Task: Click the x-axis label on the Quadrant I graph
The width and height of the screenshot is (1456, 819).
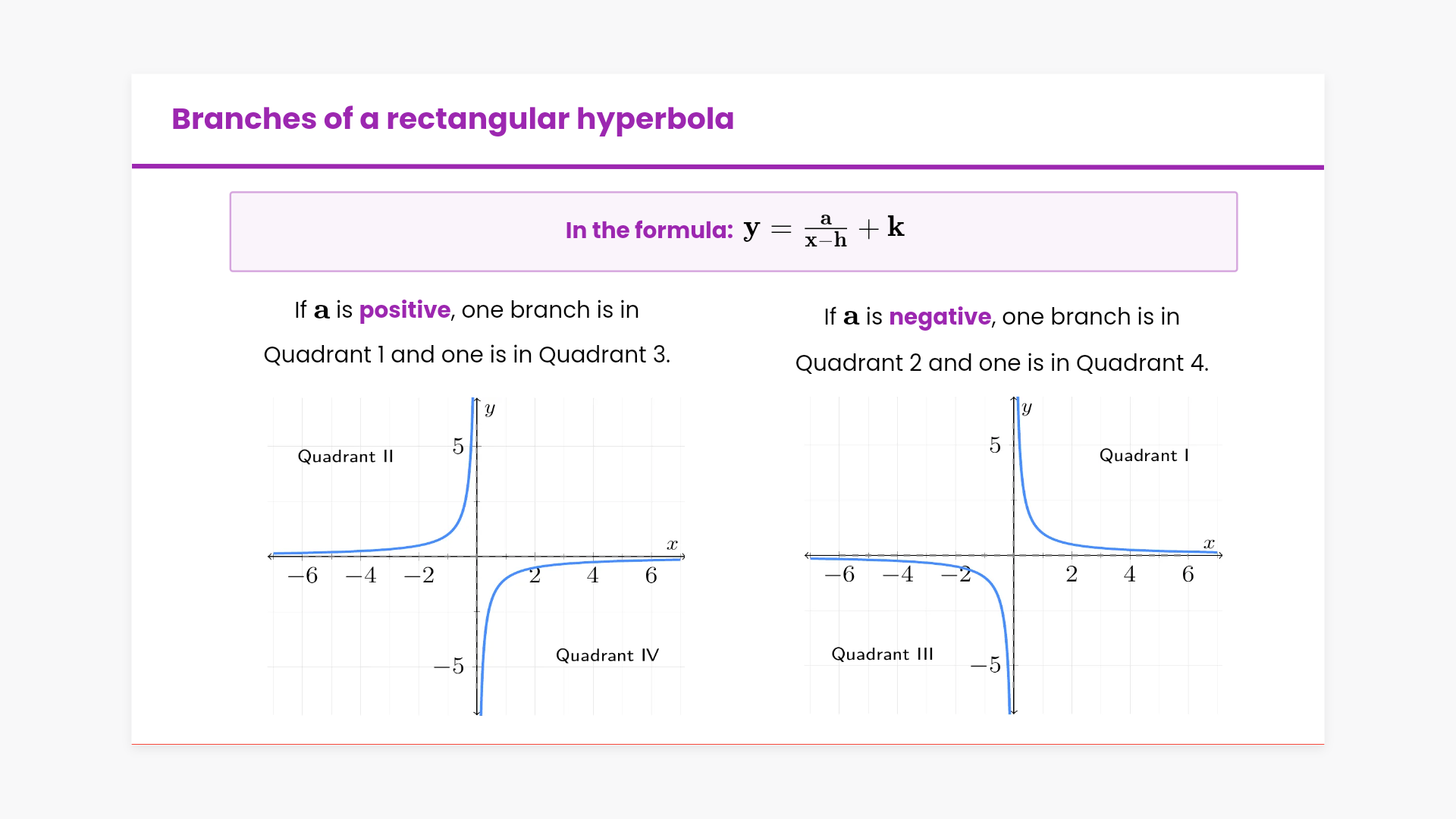Action: pyautogui.click(x=1209, y=544)
